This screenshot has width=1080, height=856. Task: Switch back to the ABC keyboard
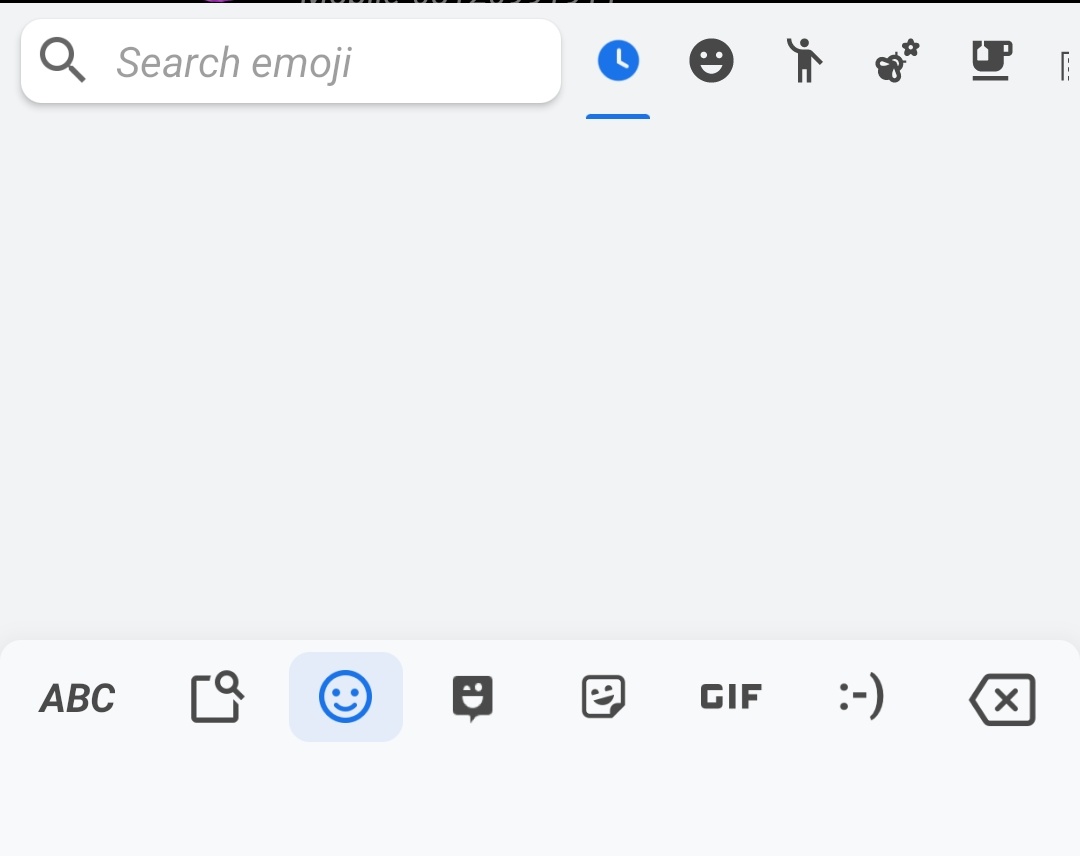(x=75, y=697)
